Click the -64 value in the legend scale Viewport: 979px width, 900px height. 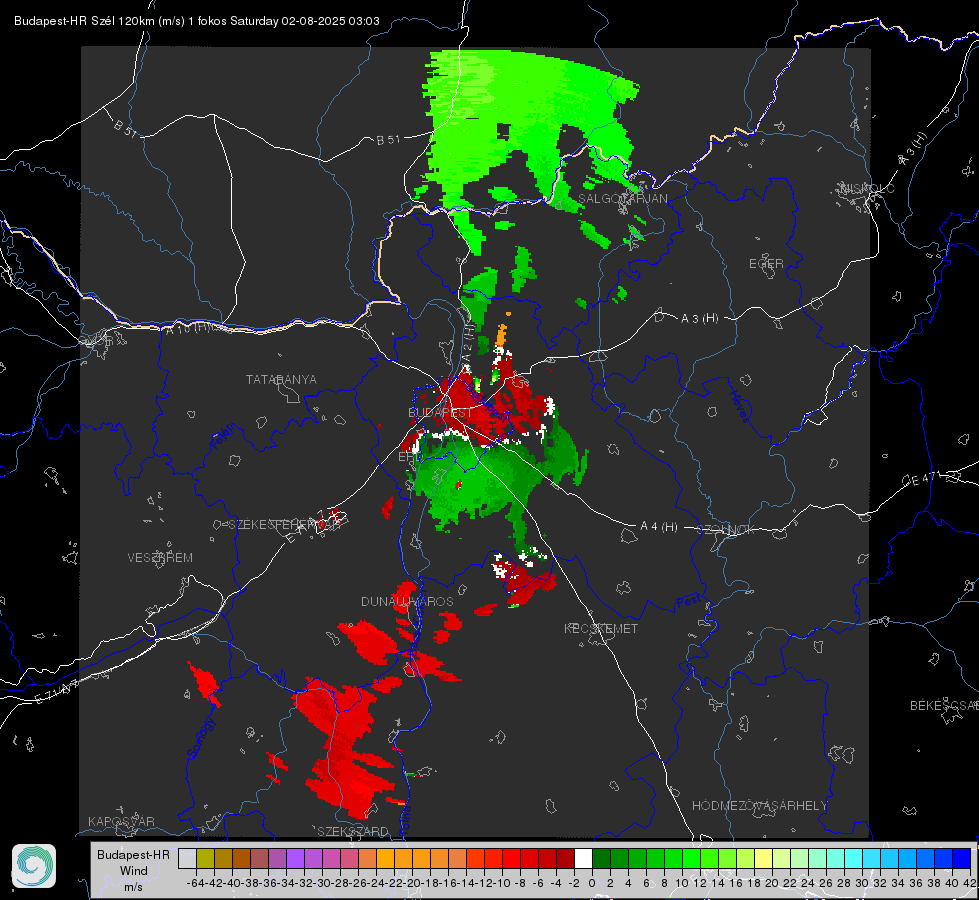click(196, 883)
